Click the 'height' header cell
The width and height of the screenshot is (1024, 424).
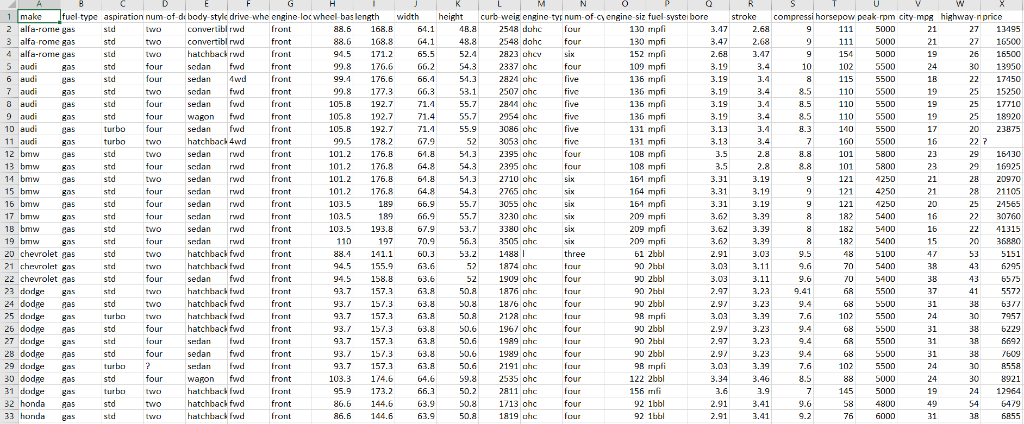point(457,15)
